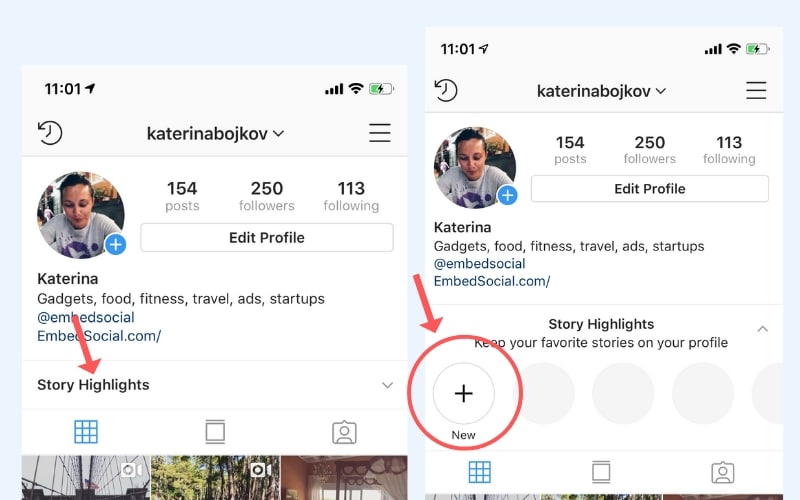
Task: Select the tagged photos tab in left screenshot
Action: click(x=344, y=432)
